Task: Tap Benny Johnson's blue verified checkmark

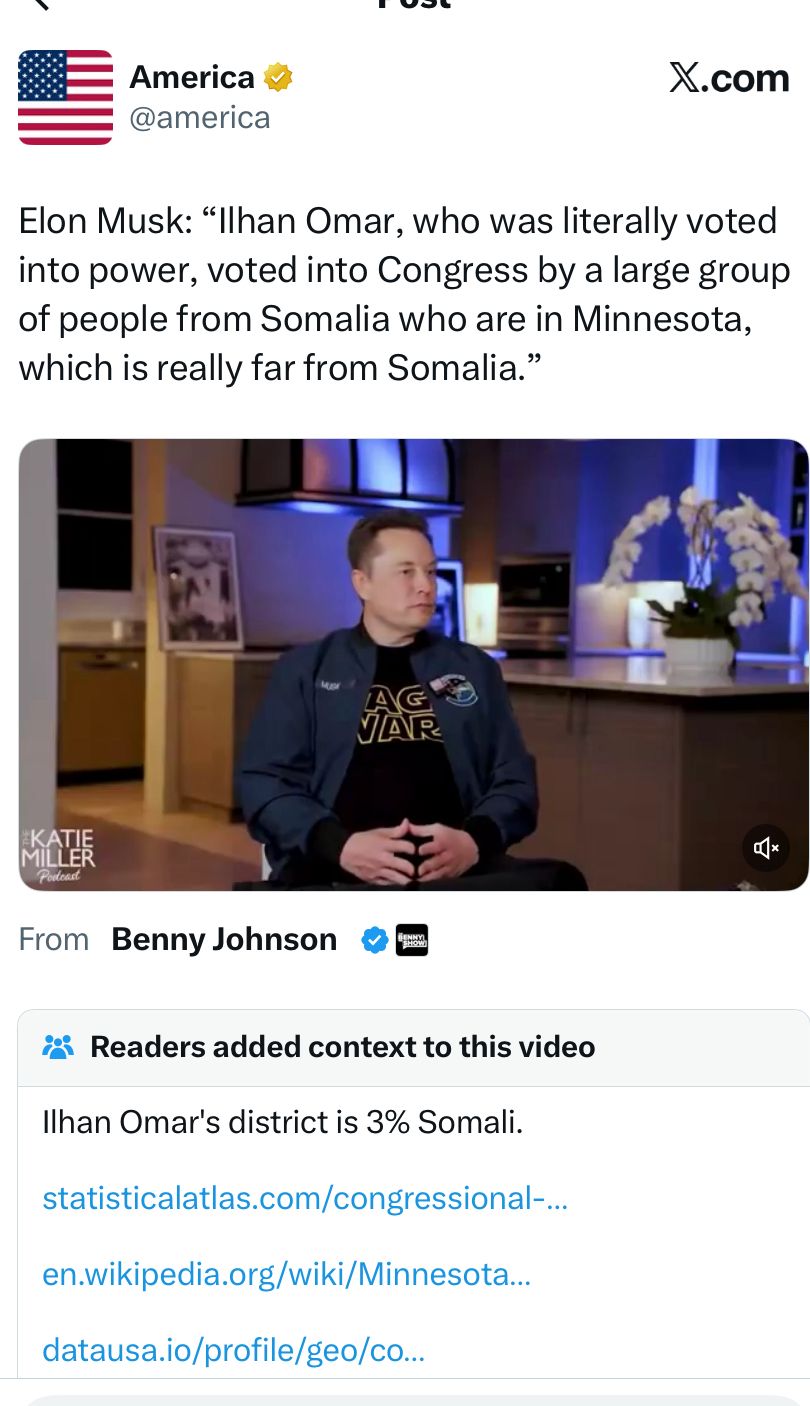Action: [x=374, y=940]
